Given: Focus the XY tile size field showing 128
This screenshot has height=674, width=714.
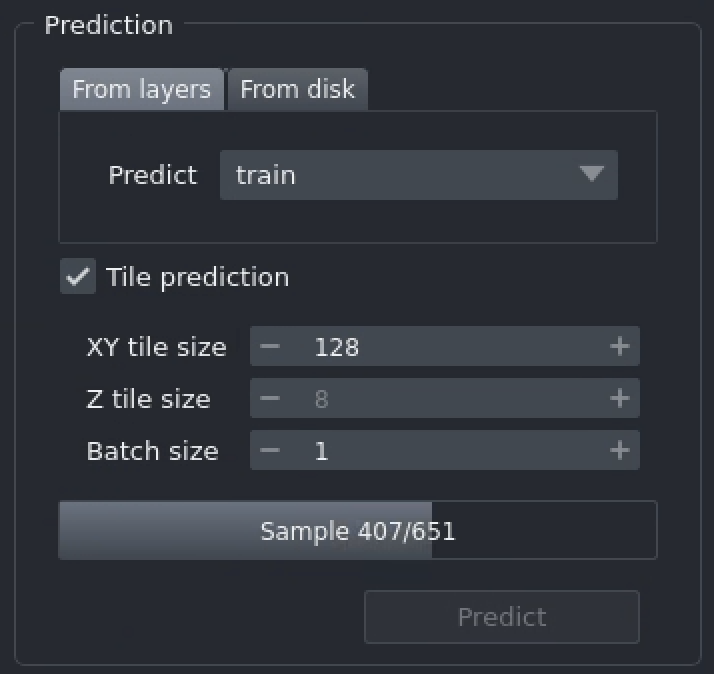Looking at the screenshot, I should pos(440,347).
